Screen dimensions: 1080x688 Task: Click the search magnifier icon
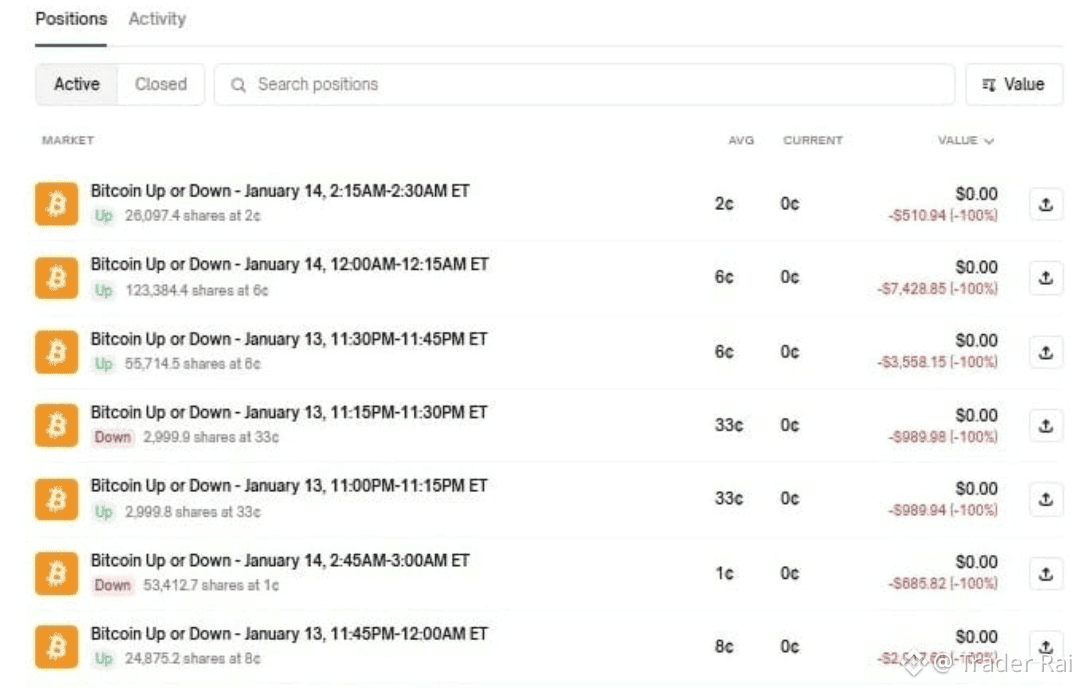pyautogui.click(x=238, y=85)
